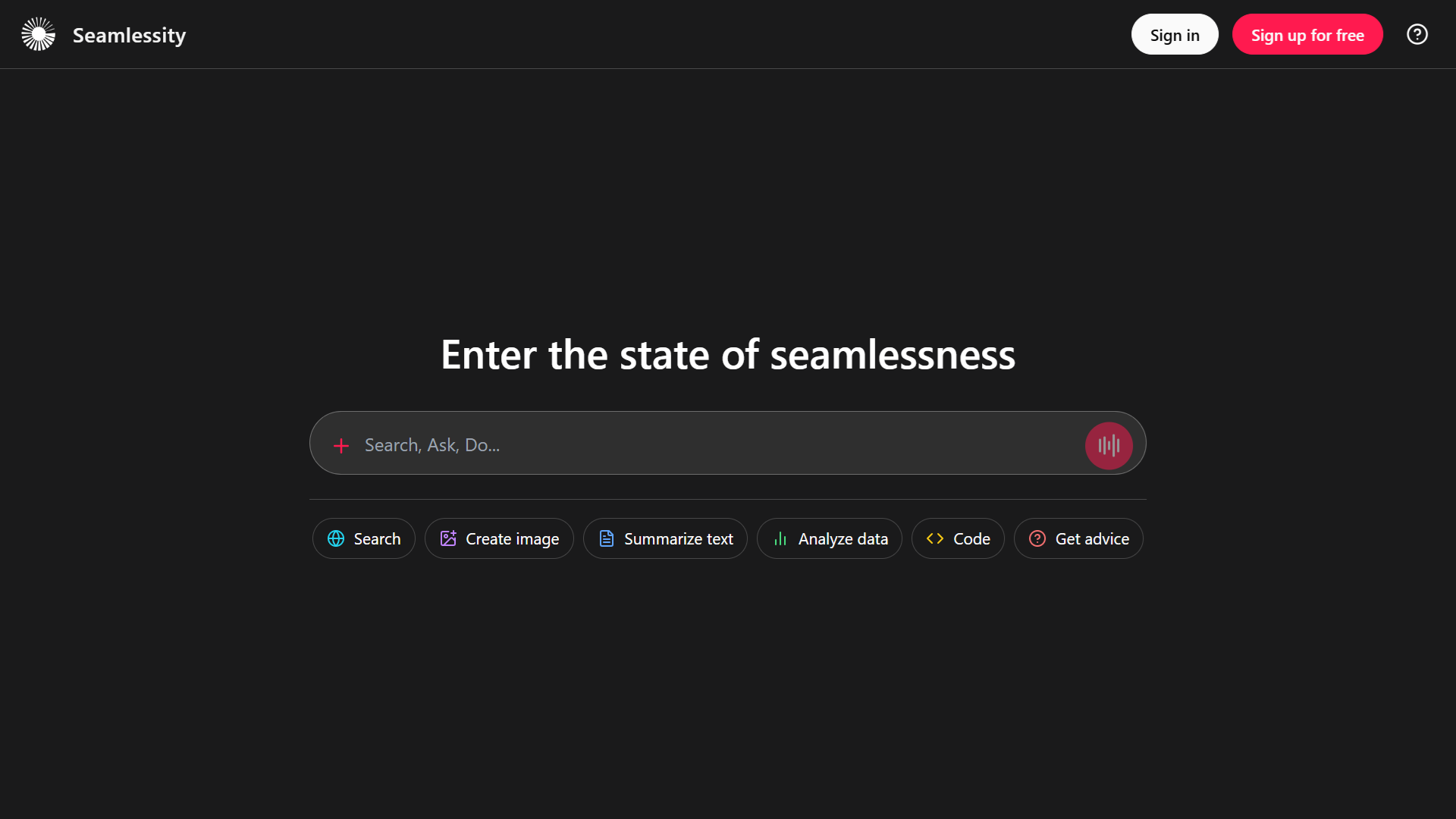
Task: Choose the Code quick action
Action: pyautogui.click(x=957, y=538)
